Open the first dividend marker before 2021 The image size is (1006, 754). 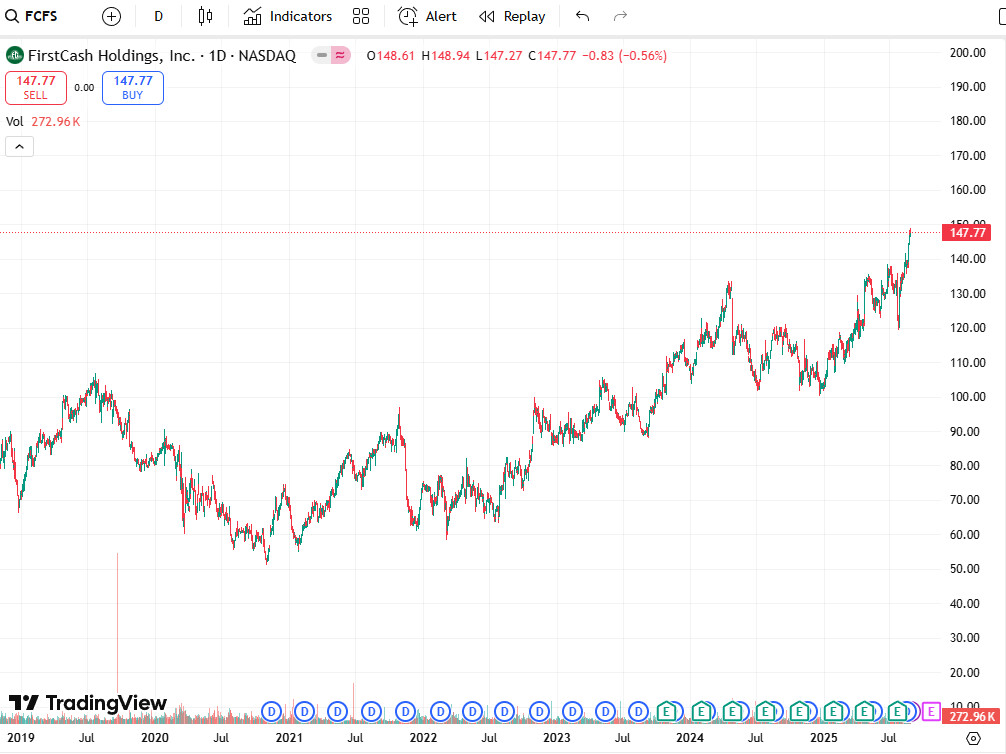[x=272, y=712]
